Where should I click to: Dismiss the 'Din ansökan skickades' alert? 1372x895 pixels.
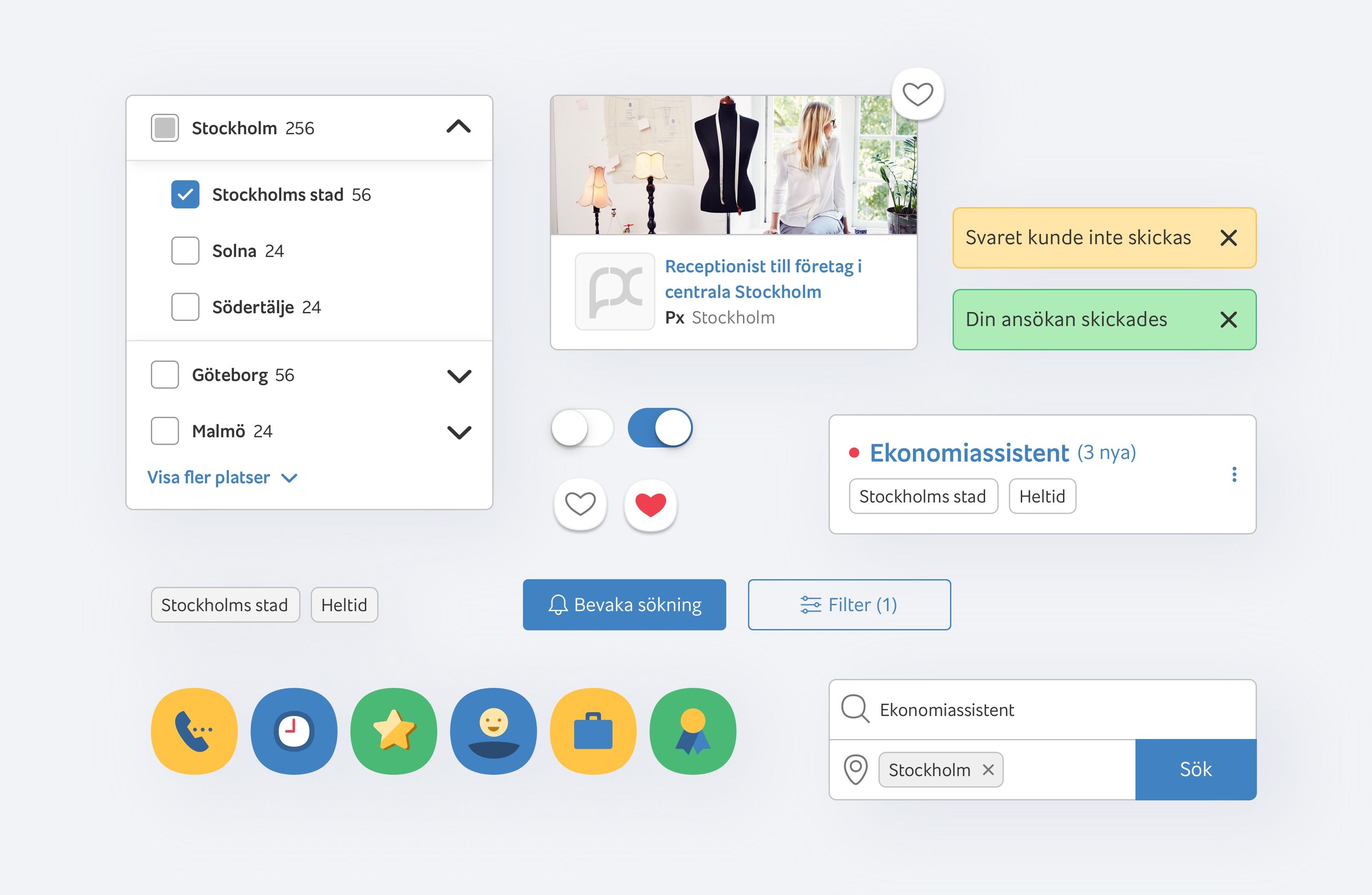point(1228,320)
